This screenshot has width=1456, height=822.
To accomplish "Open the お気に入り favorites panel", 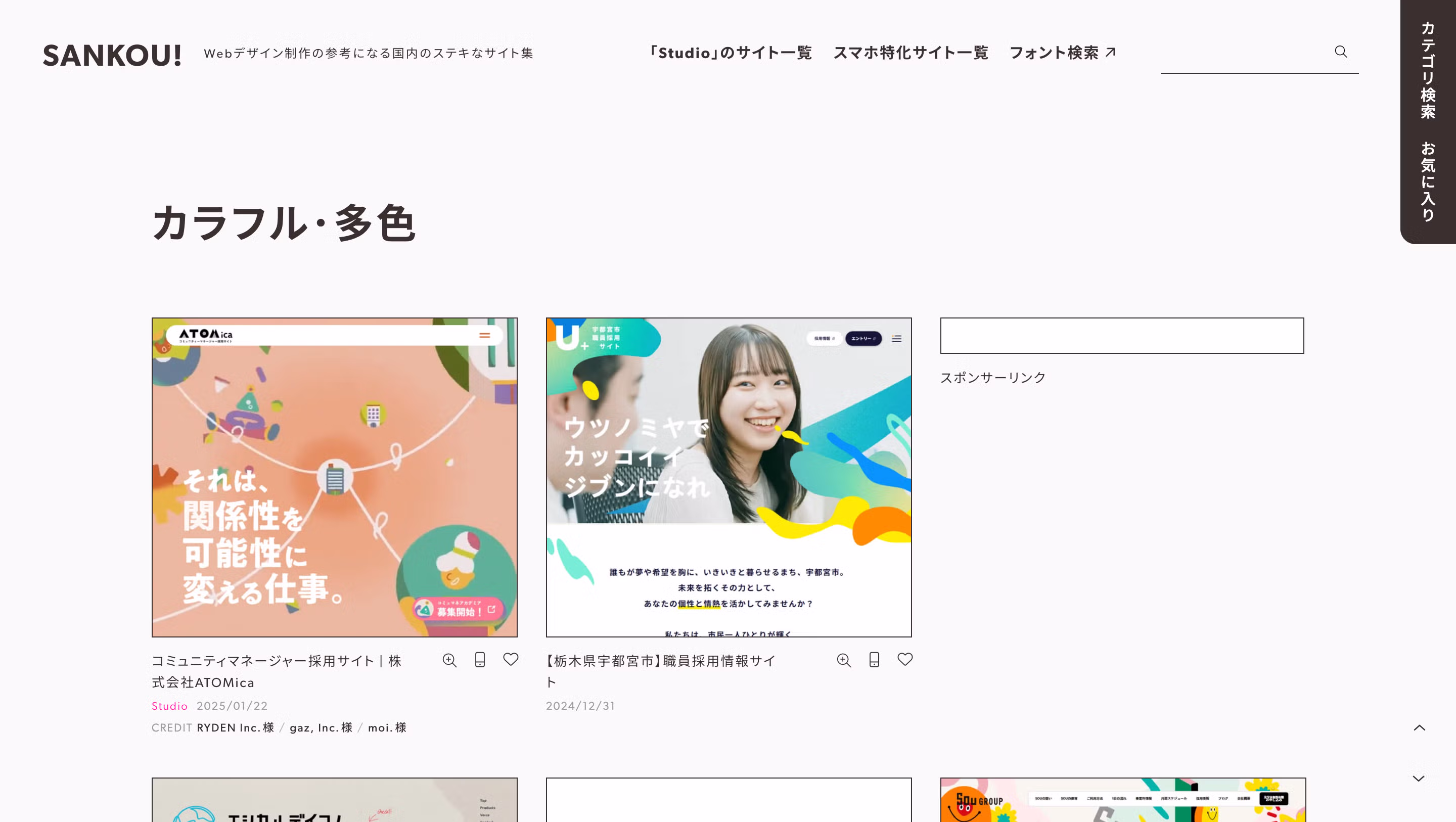I will (1428, 181).
